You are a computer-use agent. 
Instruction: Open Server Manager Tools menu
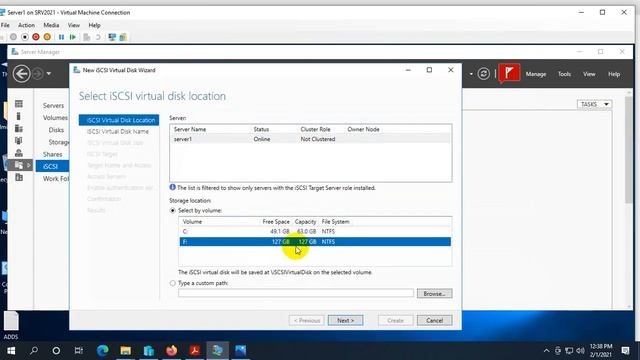[564, 74]
